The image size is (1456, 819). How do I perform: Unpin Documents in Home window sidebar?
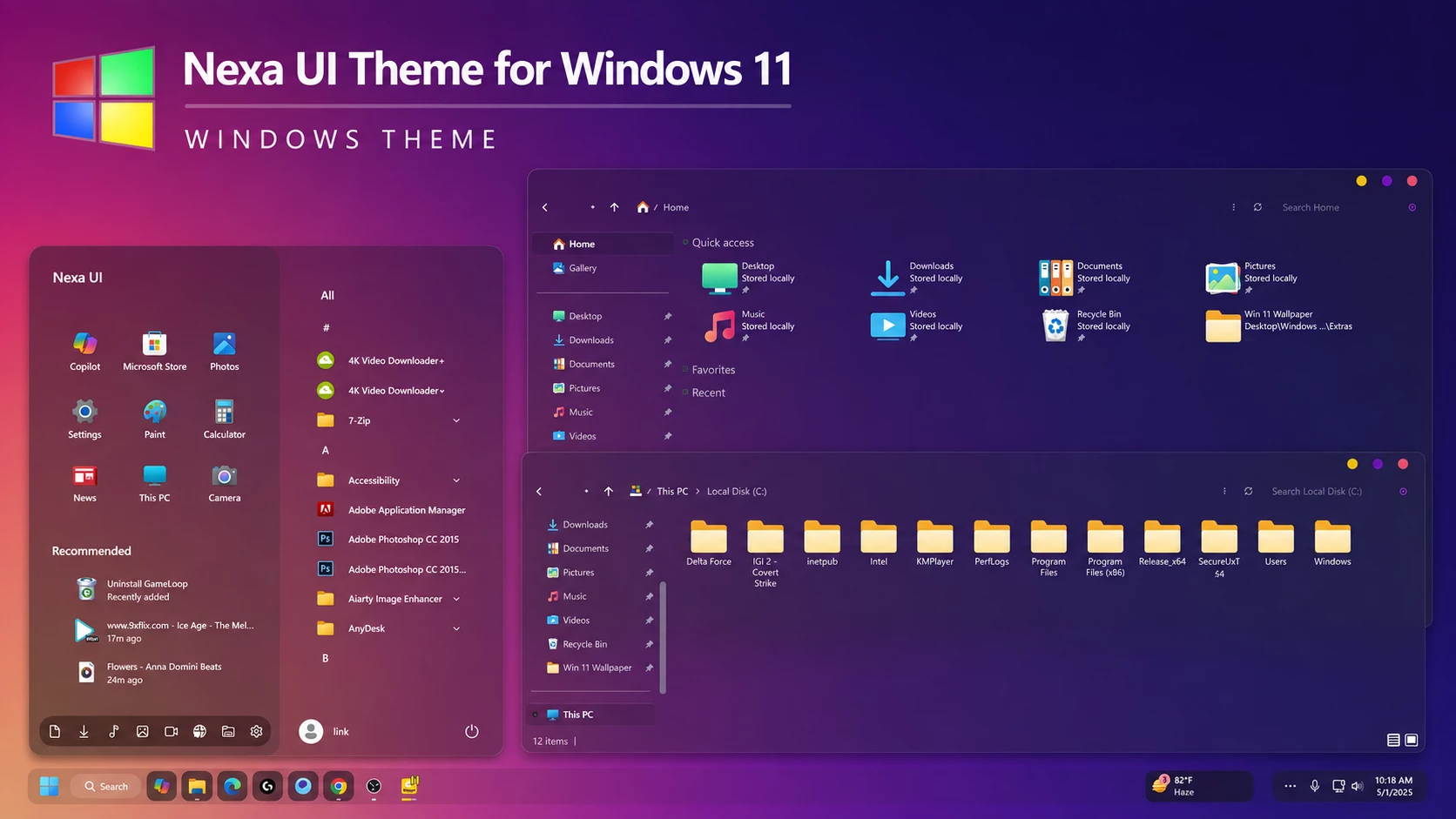[667, 364]
